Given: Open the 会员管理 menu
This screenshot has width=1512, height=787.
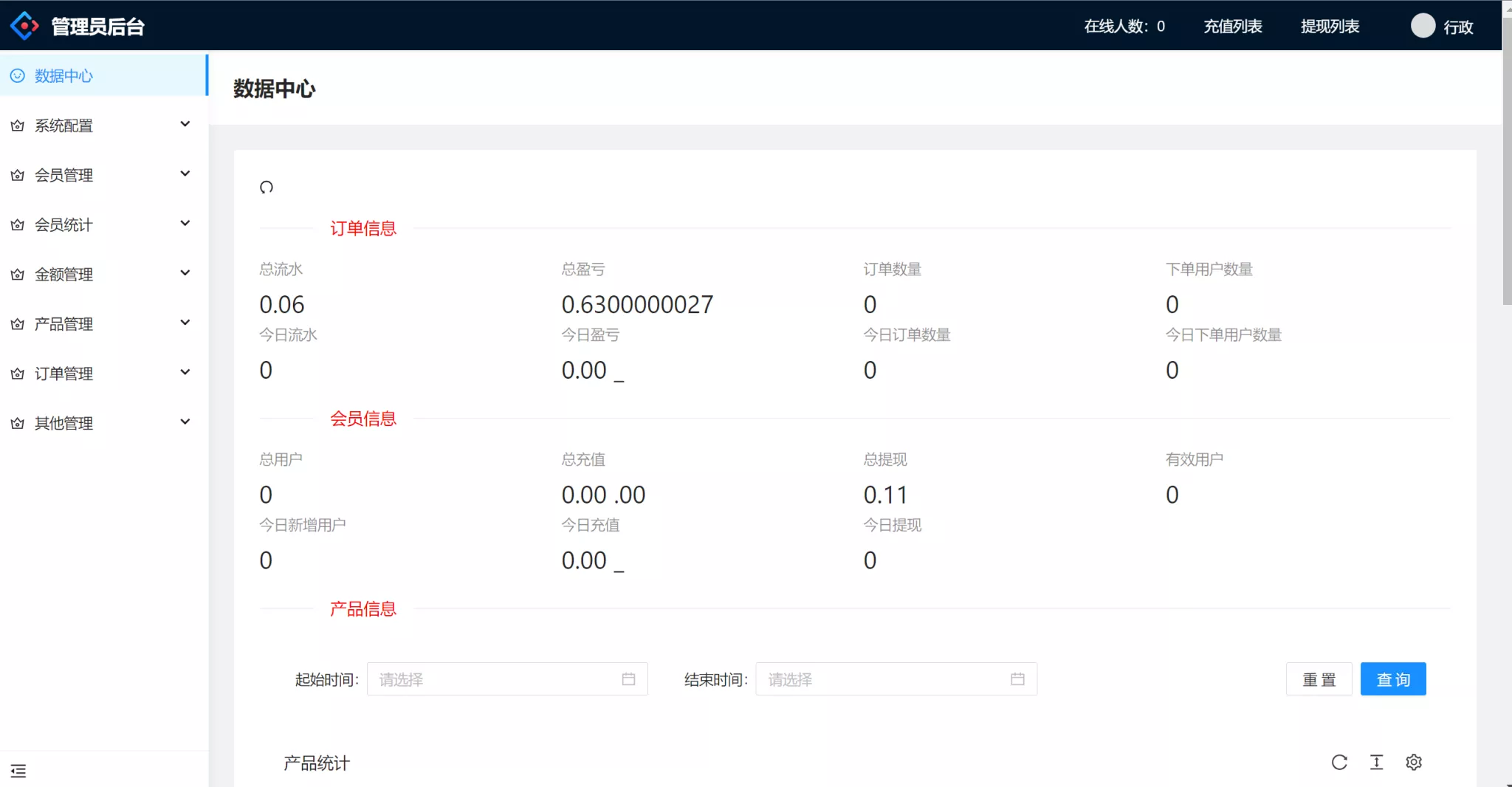Looking at the screenshot, I should [x=103, y=175].
